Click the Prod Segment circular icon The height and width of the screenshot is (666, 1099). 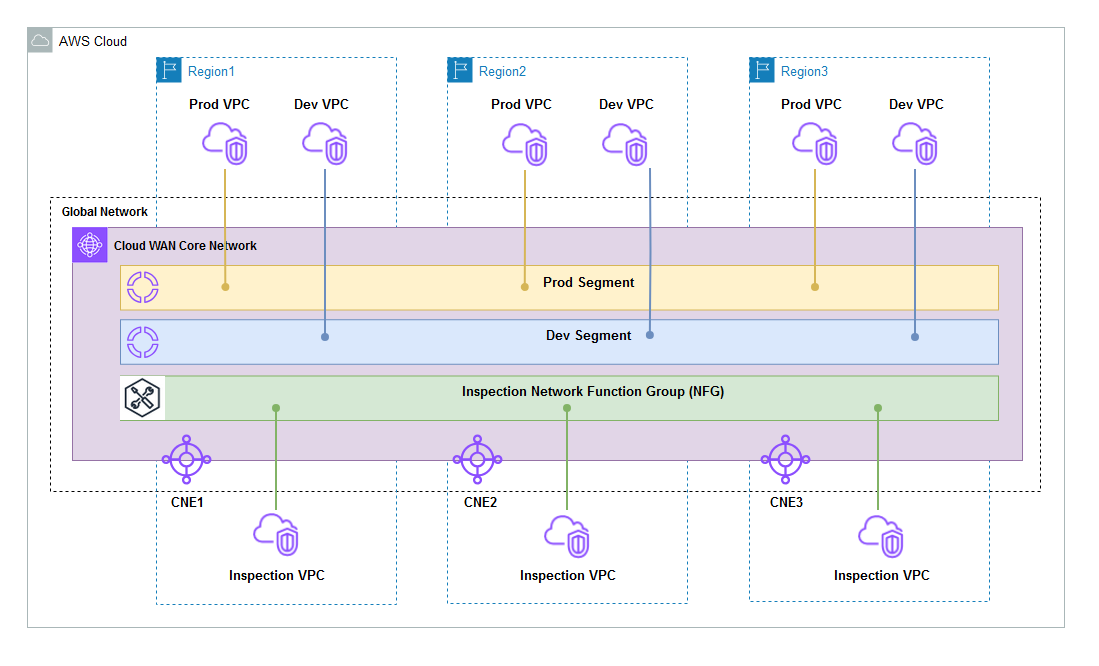(x=142, y=287)
